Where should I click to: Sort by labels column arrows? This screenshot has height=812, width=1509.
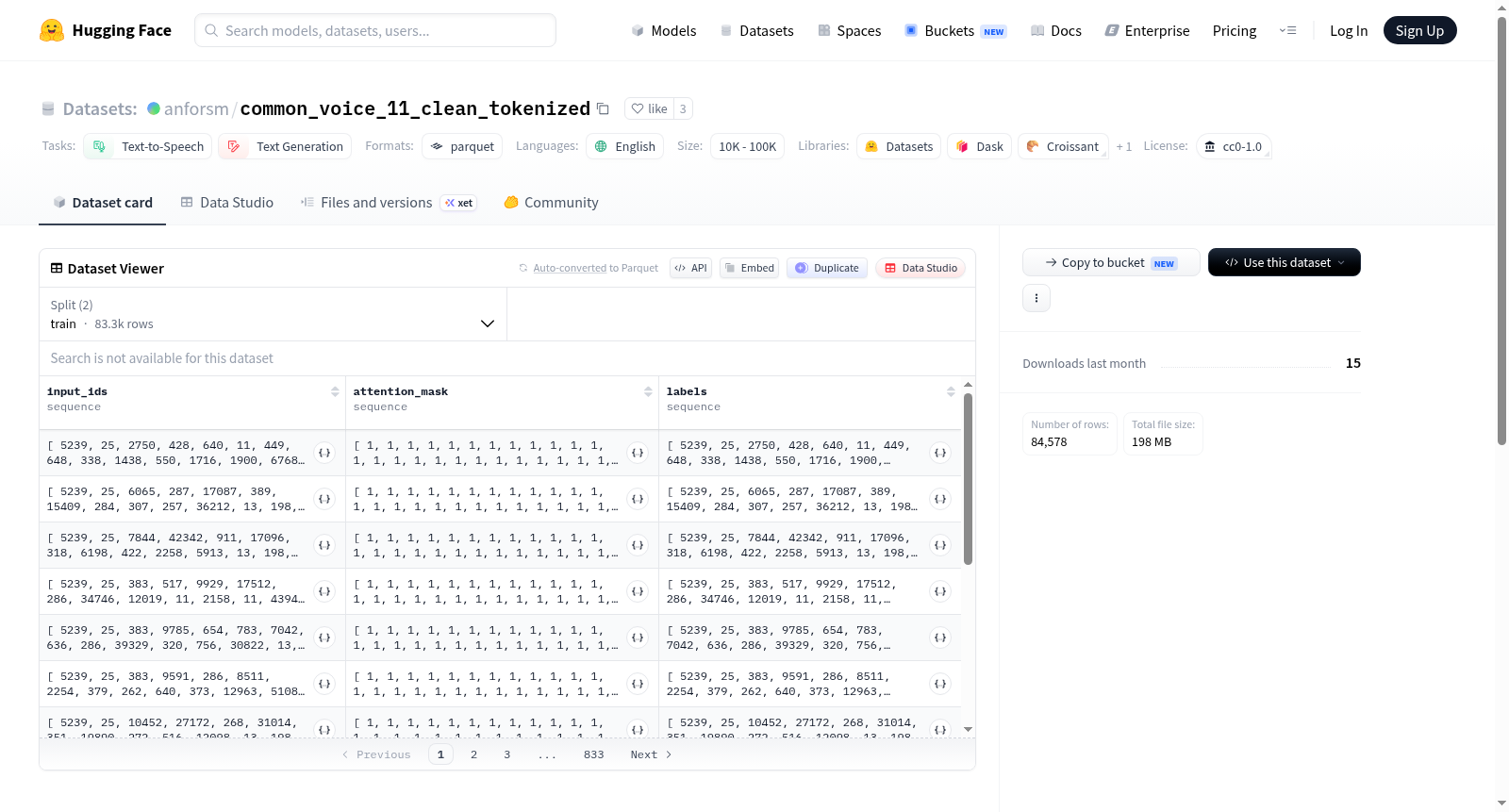pos(951,391)
